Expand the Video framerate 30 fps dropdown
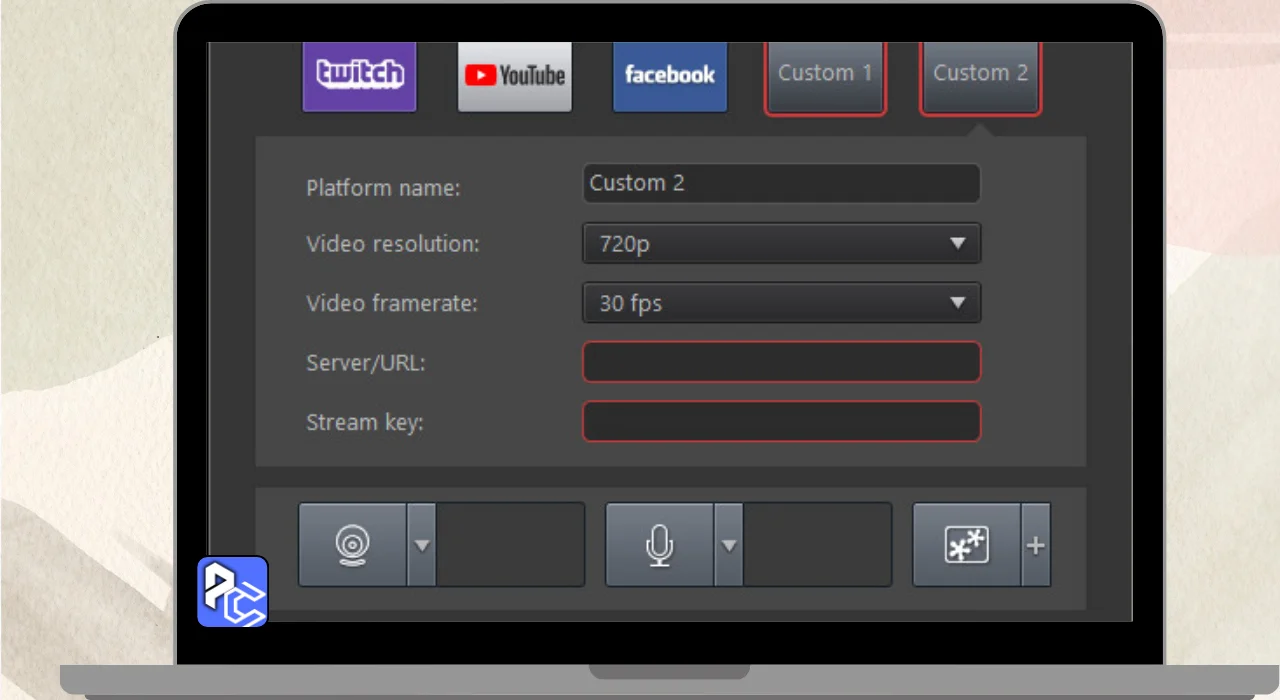Screen dimensions: 1280x700 click(781, 303)
